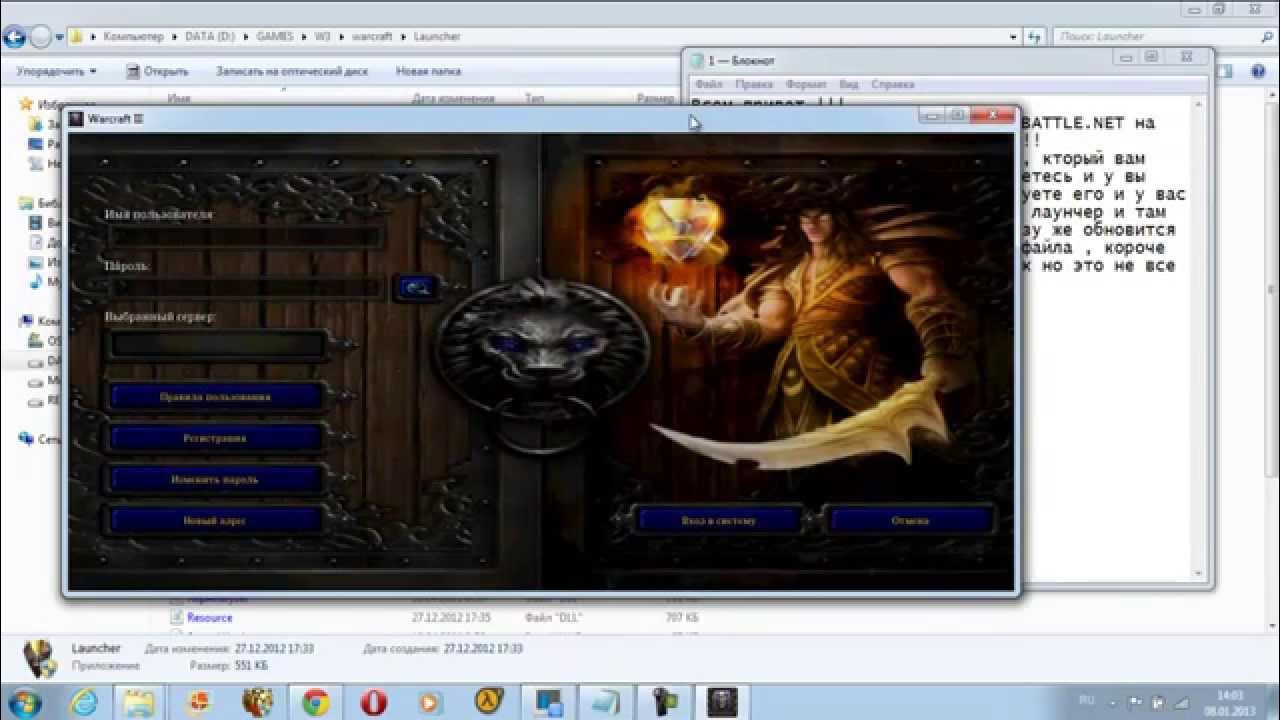Click GAMES in the address breadcrumb
The image size is (1280, 720).
coord(274,37)
